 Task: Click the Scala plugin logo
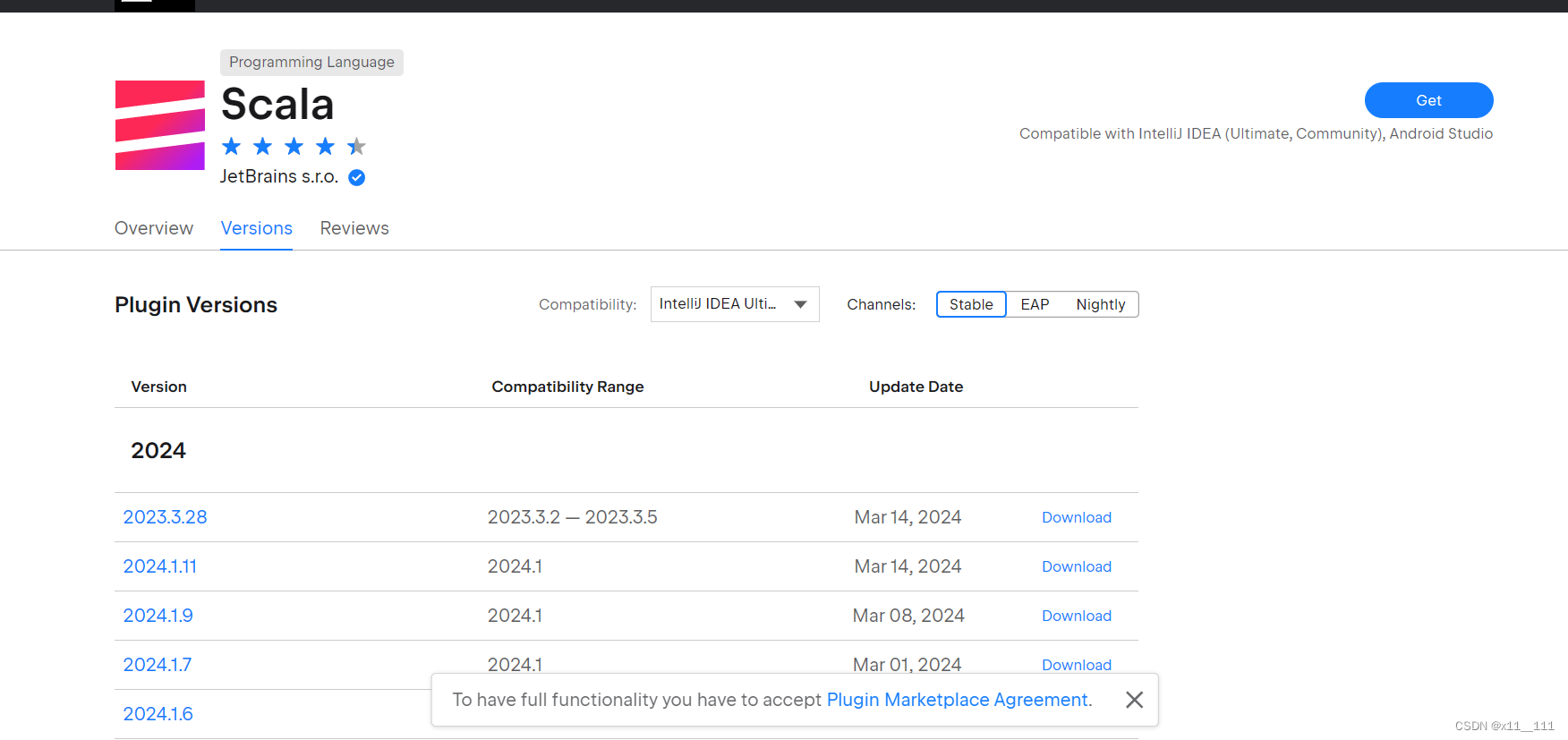tap(160, 125)
